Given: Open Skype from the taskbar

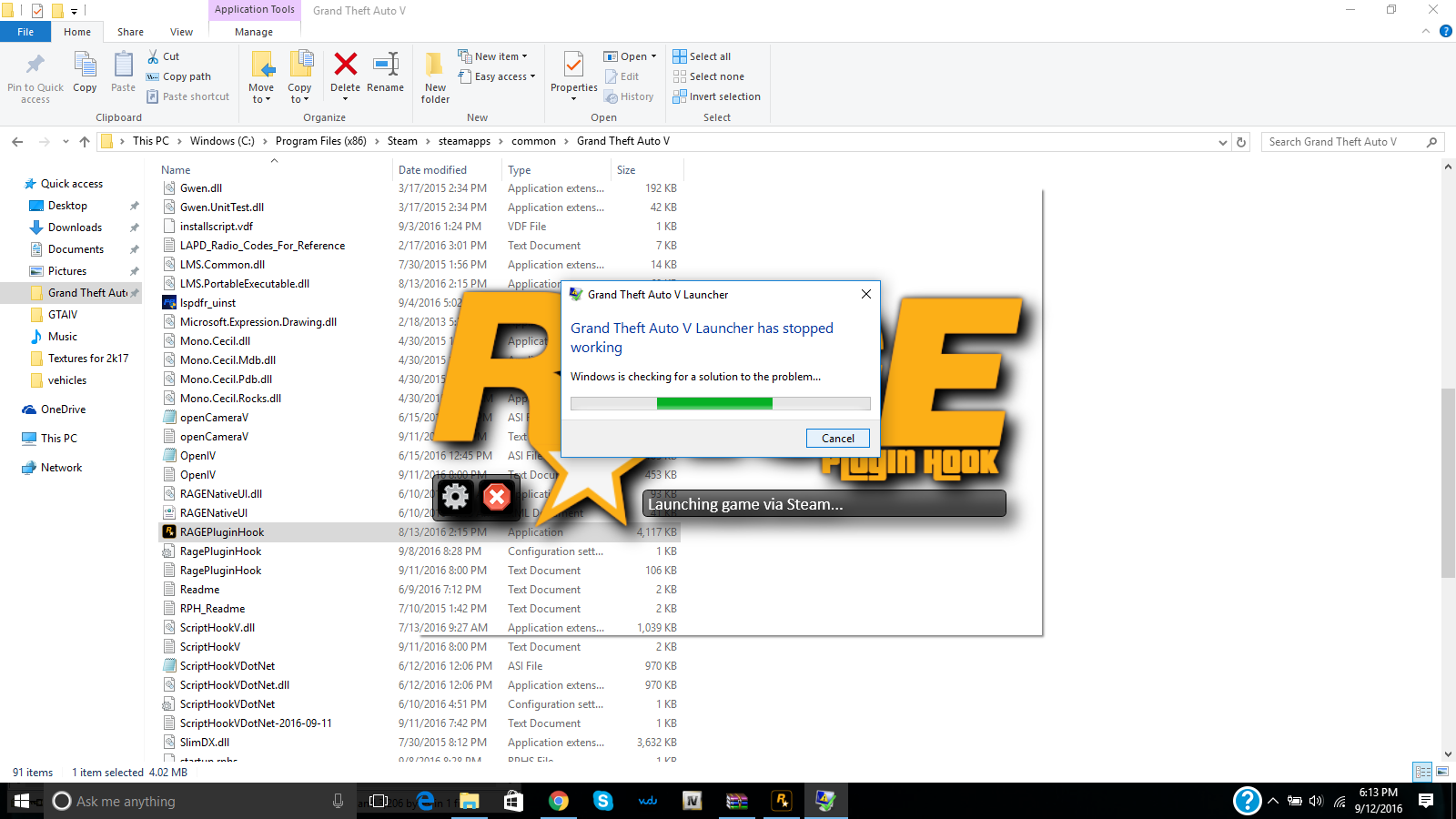Looking at the screenshot, I should pos(602,801).
